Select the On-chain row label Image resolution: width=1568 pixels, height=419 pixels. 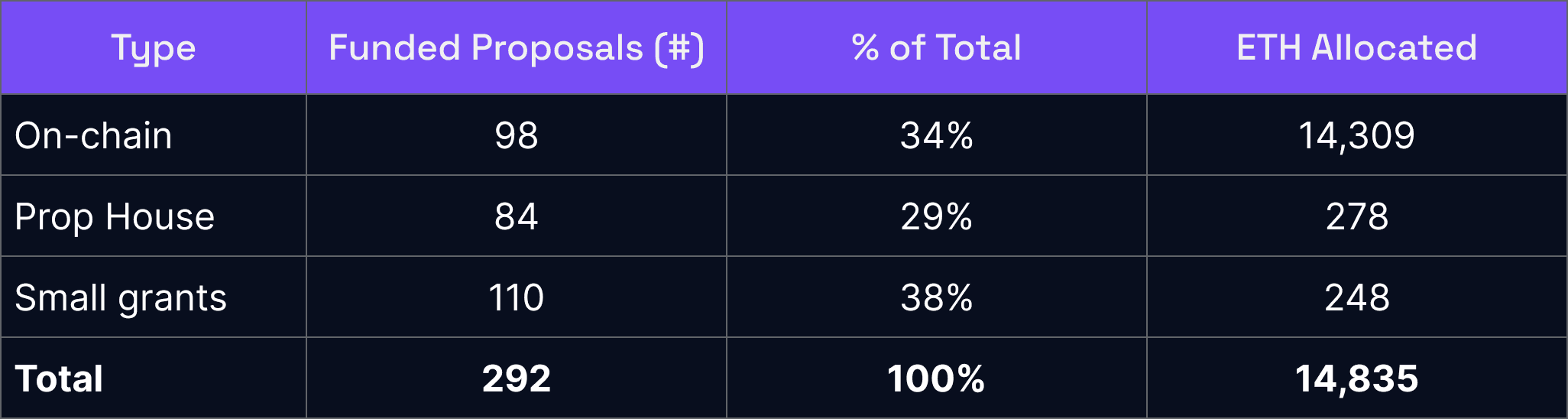tap(93, 135)
